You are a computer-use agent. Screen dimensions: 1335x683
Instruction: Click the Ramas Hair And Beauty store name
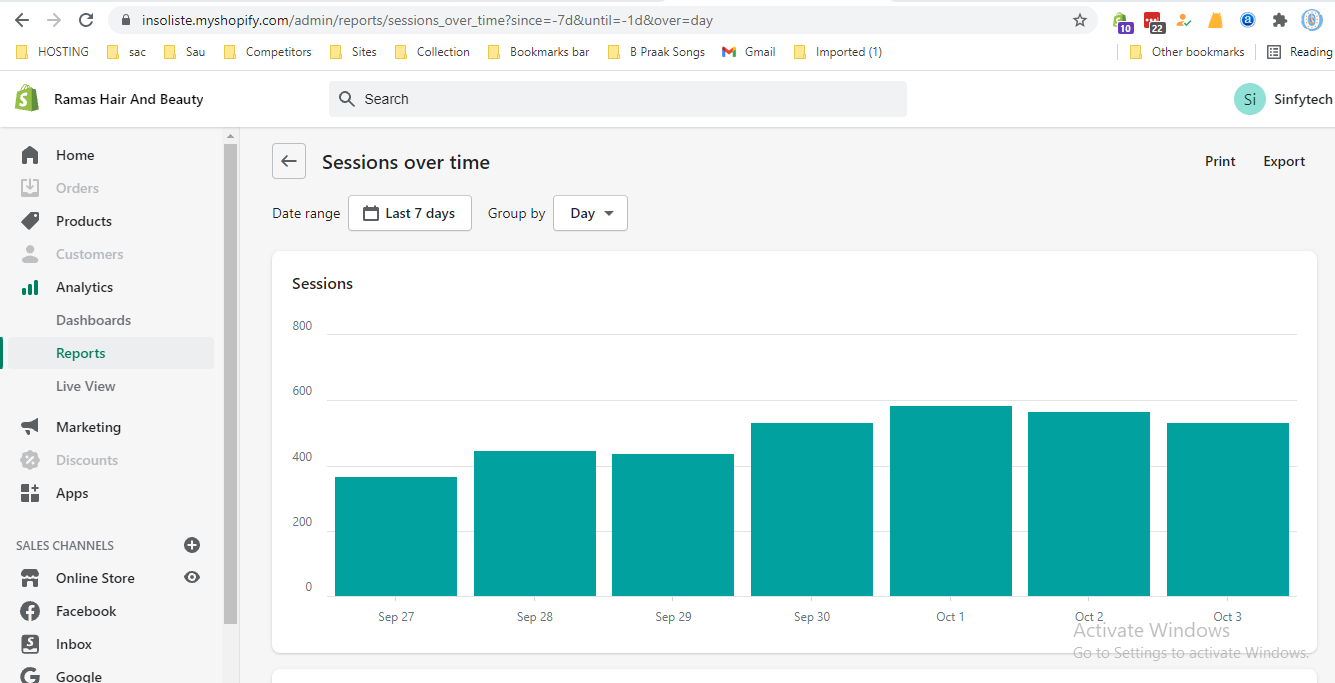pos(129,99)
